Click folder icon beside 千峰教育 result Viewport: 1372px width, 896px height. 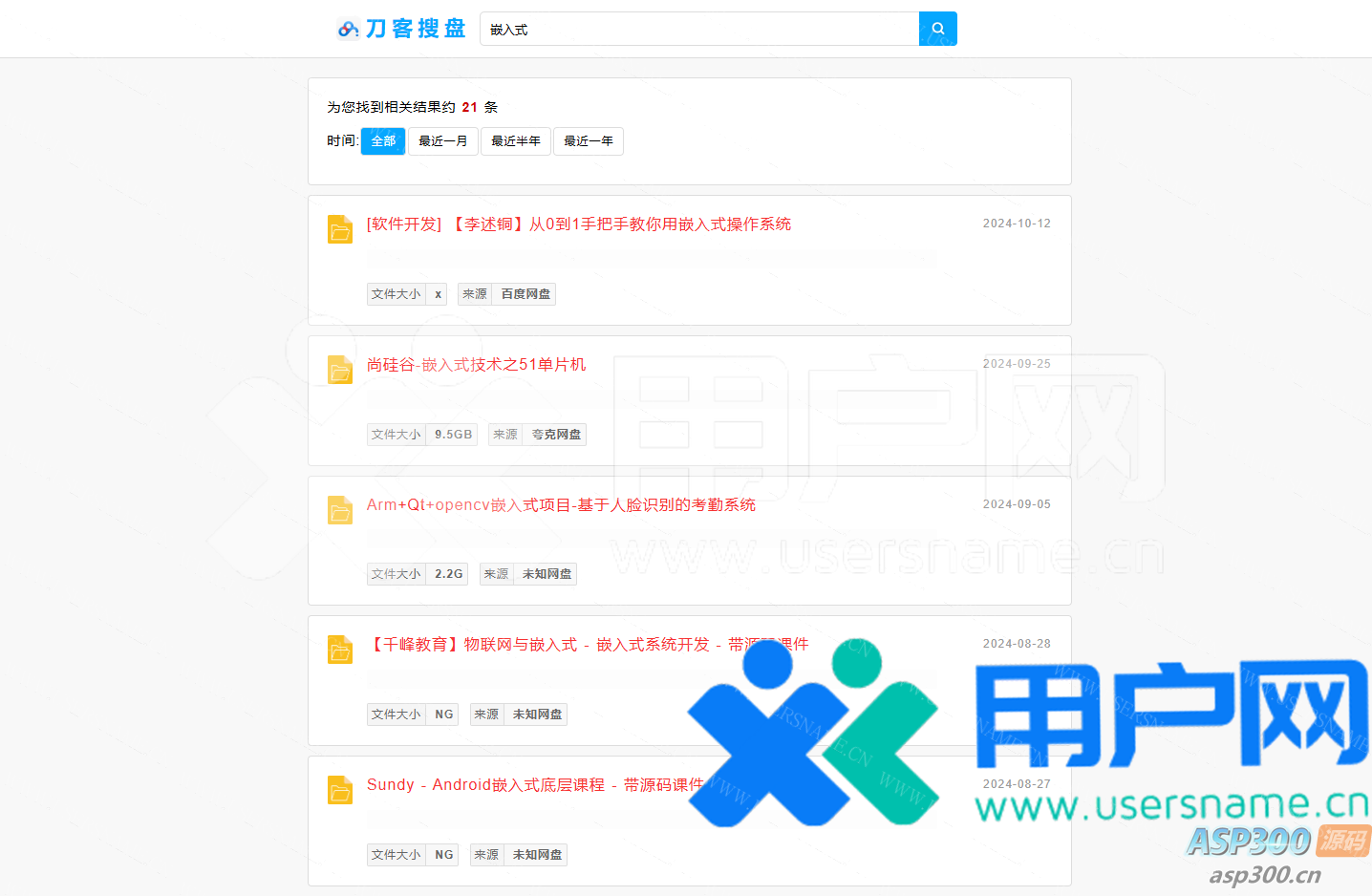tap(340, 650)
